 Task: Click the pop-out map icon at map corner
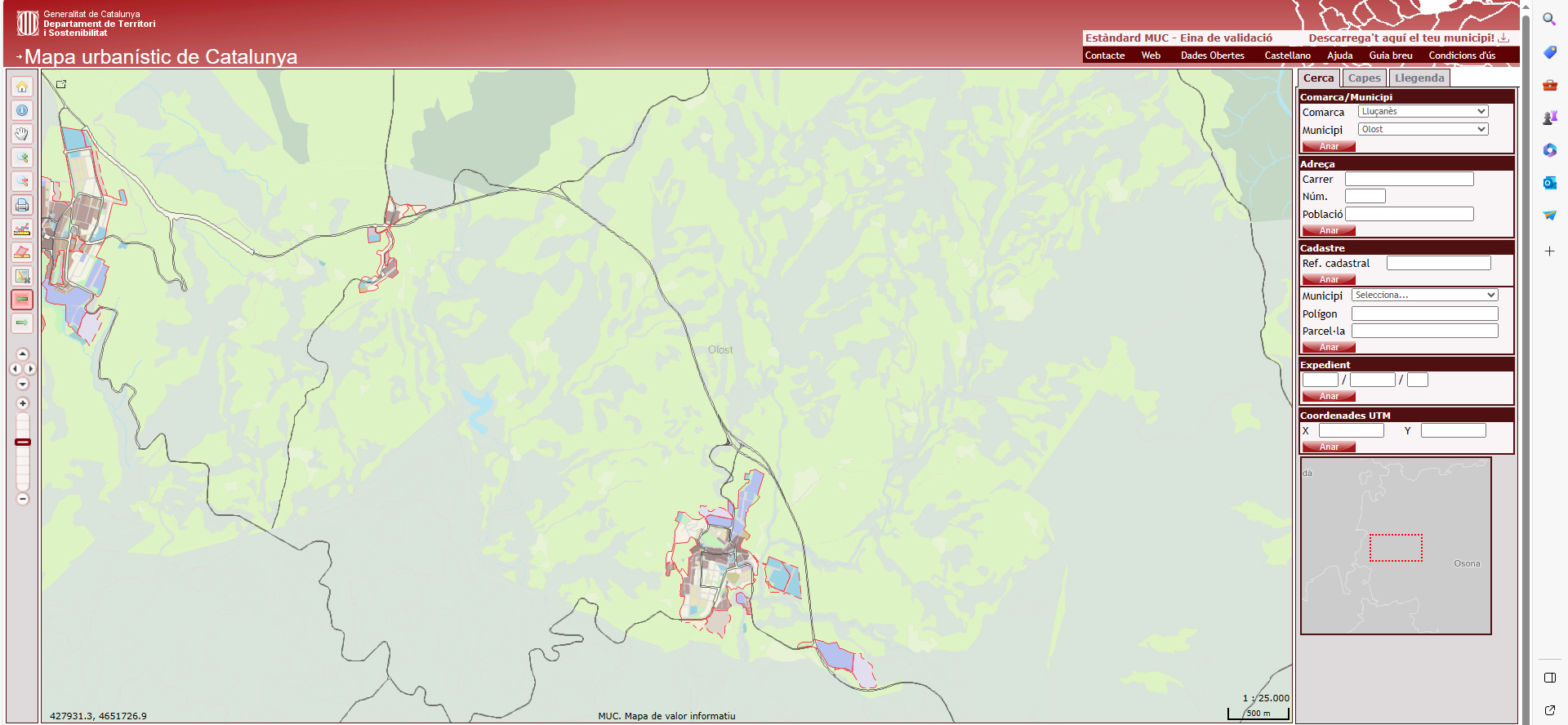(x=61, y=84)
